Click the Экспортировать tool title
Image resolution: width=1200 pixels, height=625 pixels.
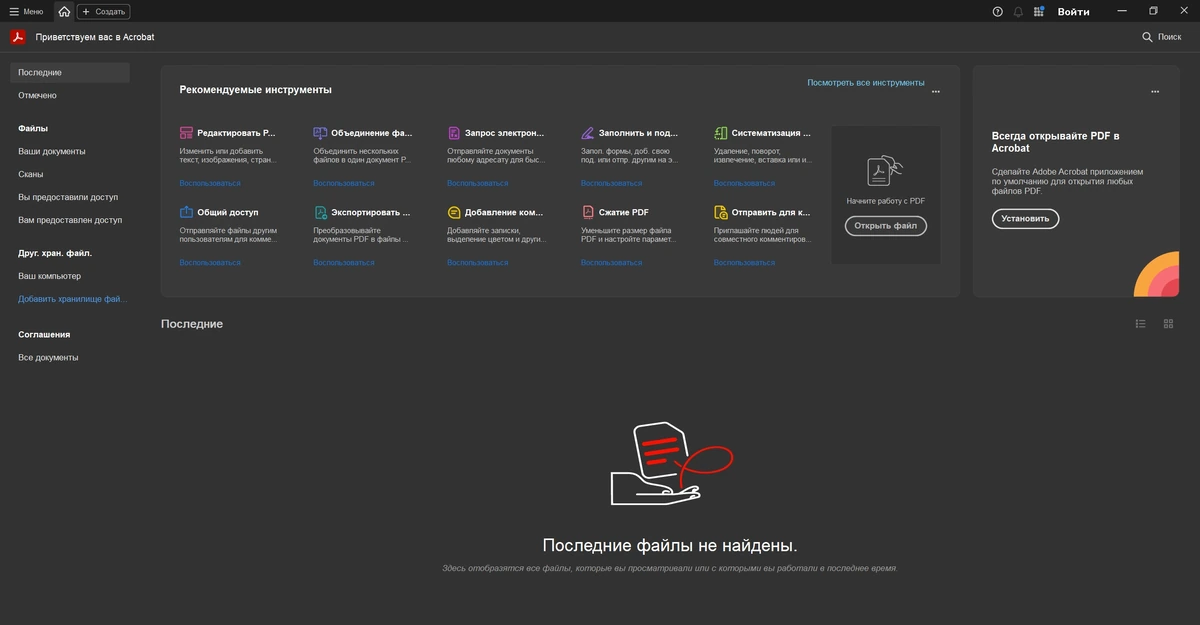370,212
